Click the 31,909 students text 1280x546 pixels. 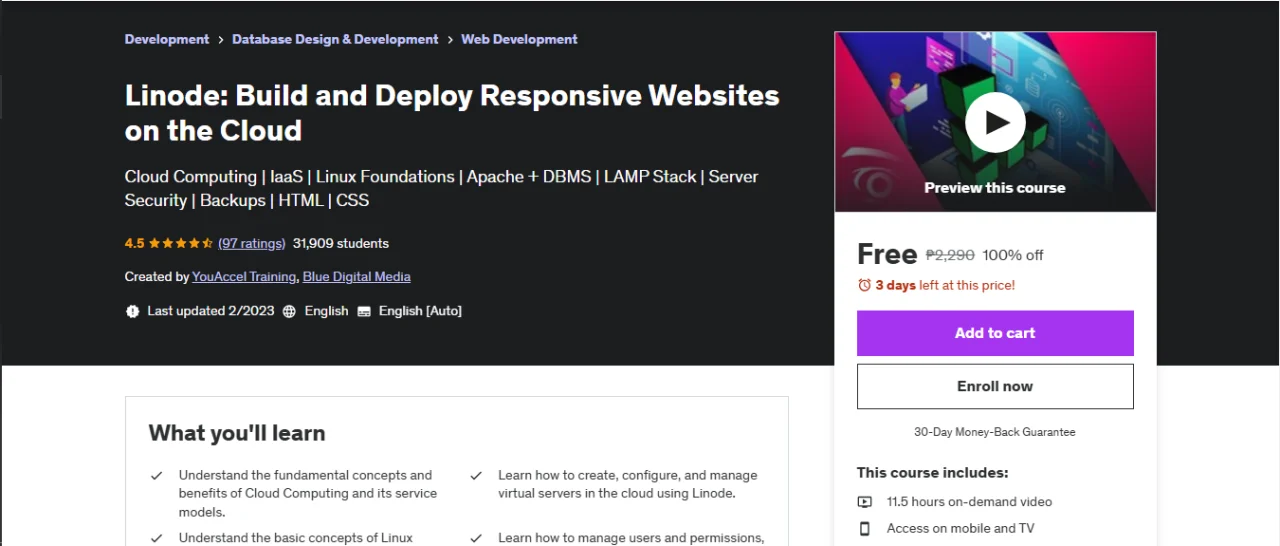coord(341,243)
